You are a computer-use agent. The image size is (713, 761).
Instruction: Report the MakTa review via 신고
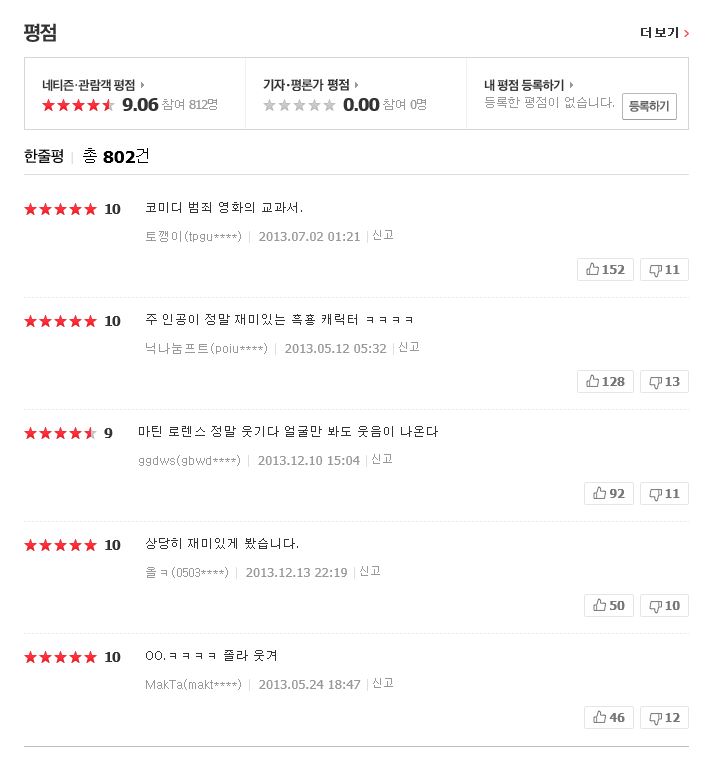pyautogui.click(x=382, y=683)
